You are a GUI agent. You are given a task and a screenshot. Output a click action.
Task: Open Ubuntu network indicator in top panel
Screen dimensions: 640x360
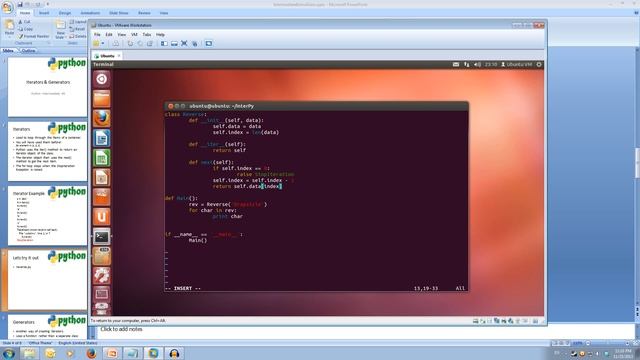[467, 64]
